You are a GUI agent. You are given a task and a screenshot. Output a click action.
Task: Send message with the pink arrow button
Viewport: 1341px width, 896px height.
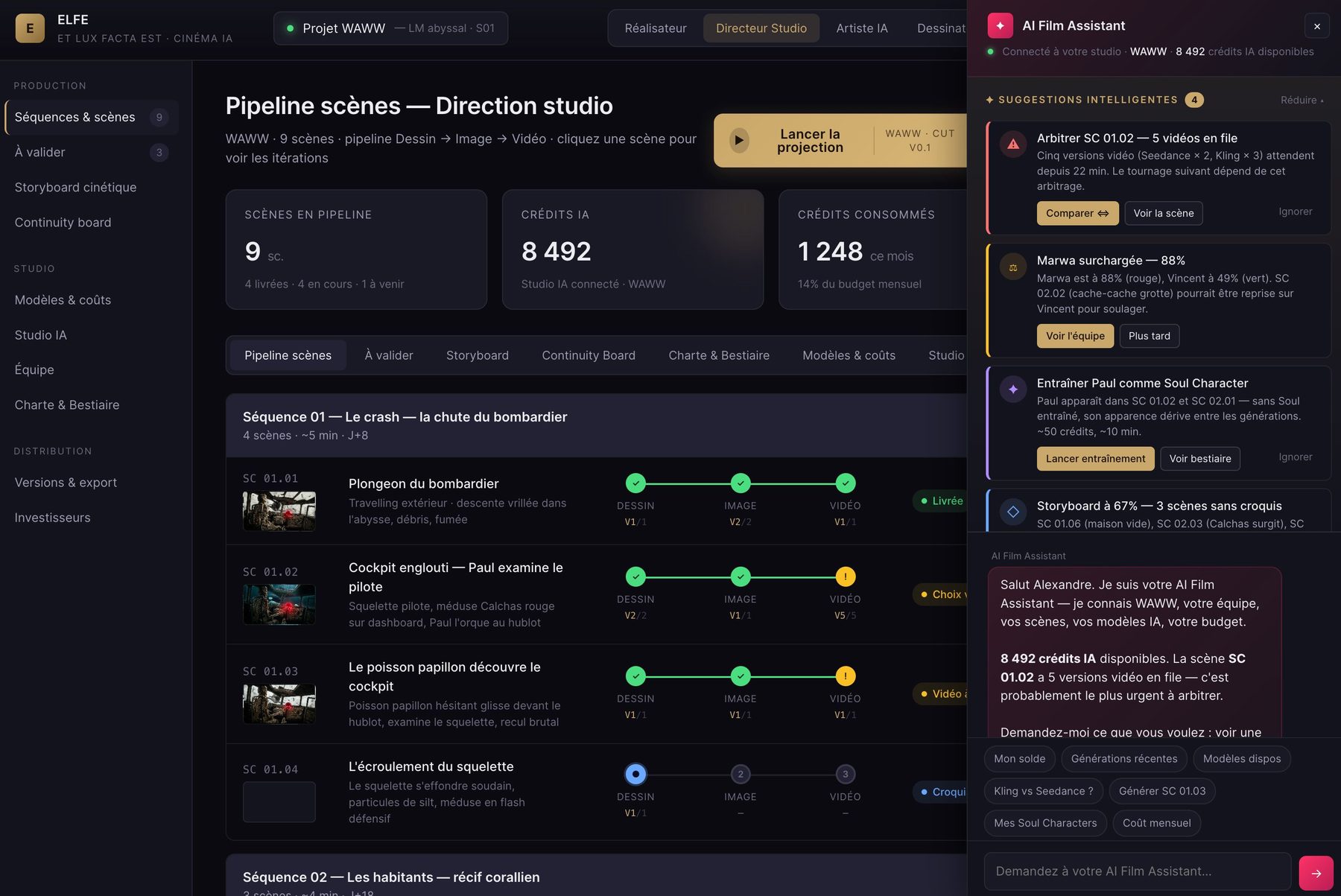point(1316,873)
